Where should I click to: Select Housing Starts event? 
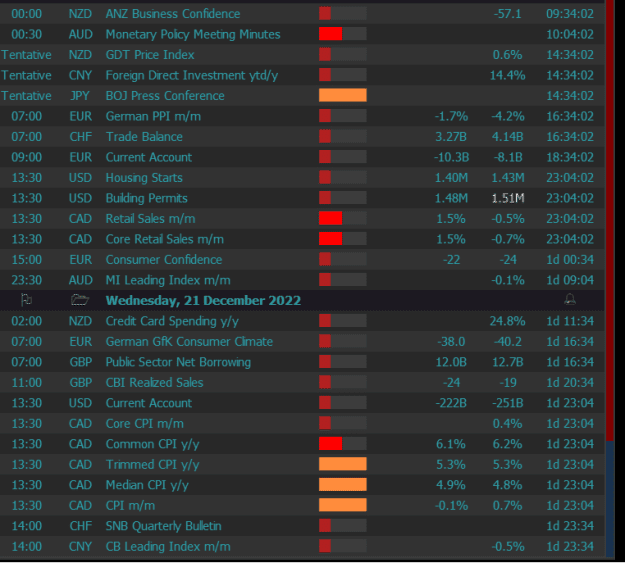click(144, 178)
